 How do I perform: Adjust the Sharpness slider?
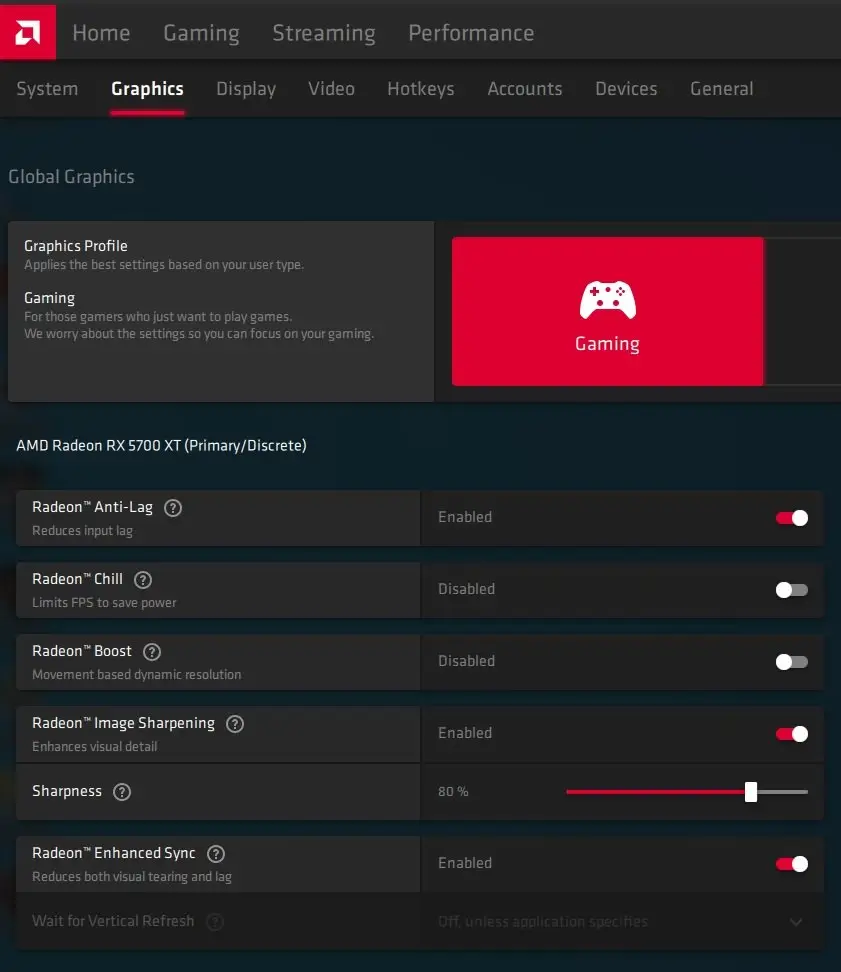[x=751, y=792]
